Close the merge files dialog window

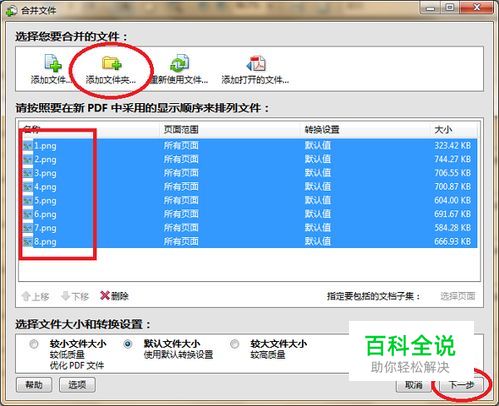pos(477,7)
